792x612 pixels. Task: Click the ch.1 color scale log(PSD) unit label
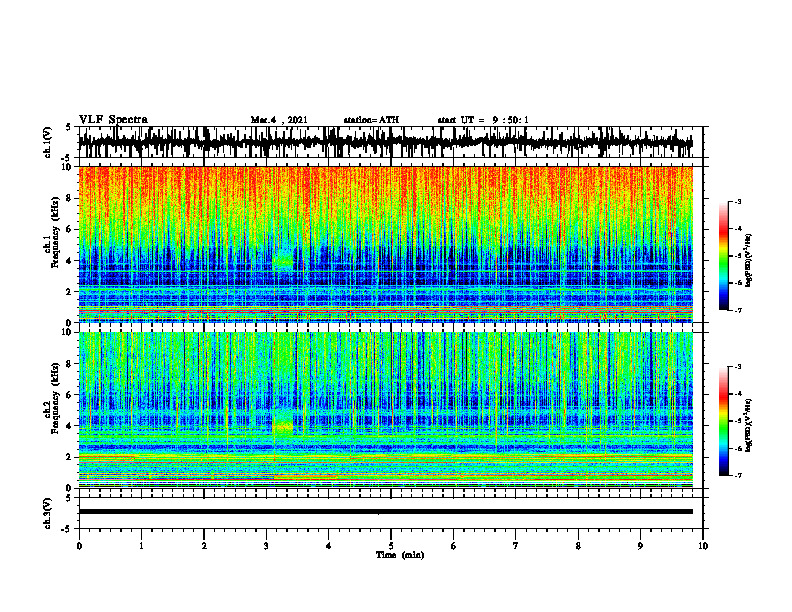click(749, 260)
